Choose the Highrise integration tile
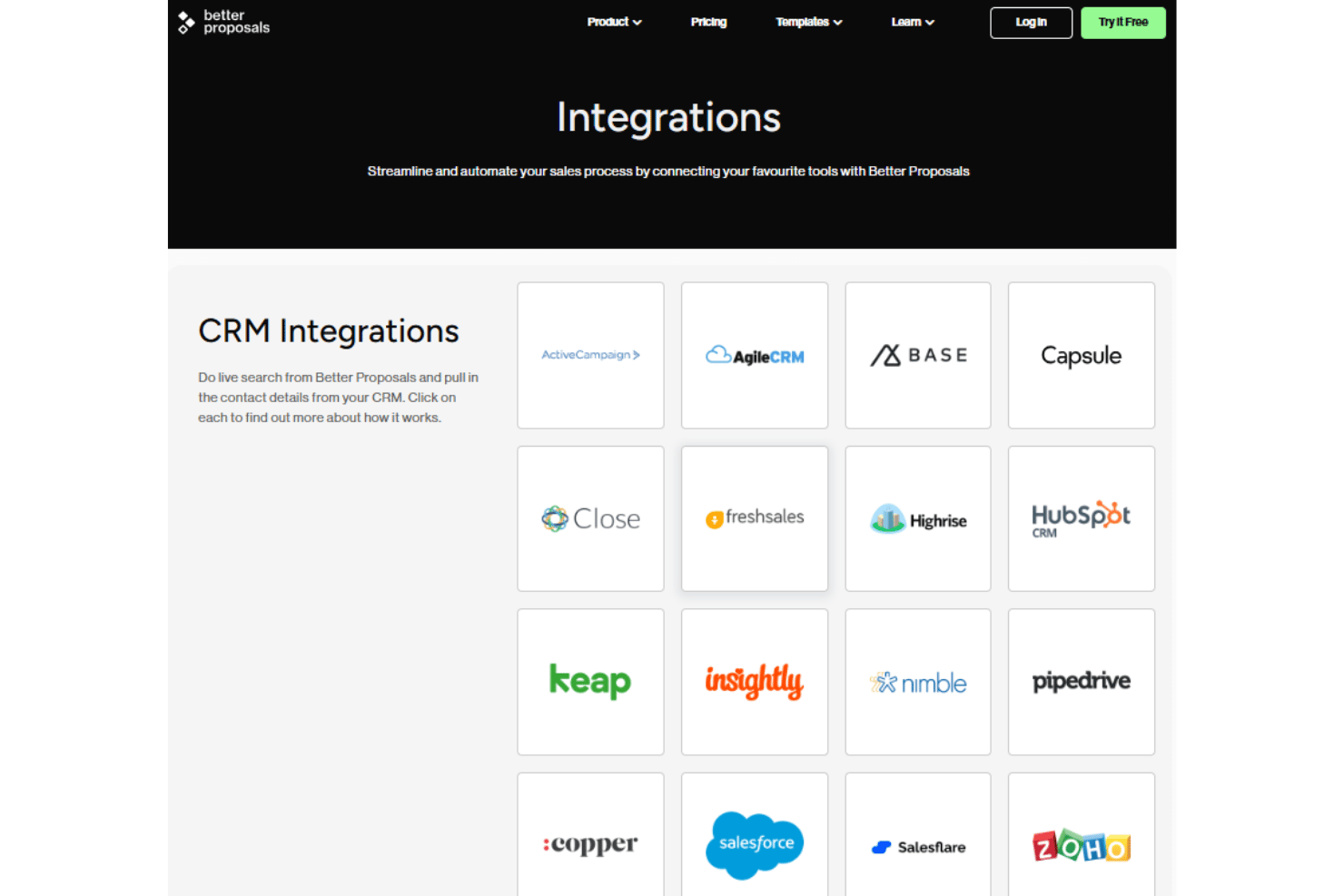This screenshot has width=1344, height=896. (918, 518)
